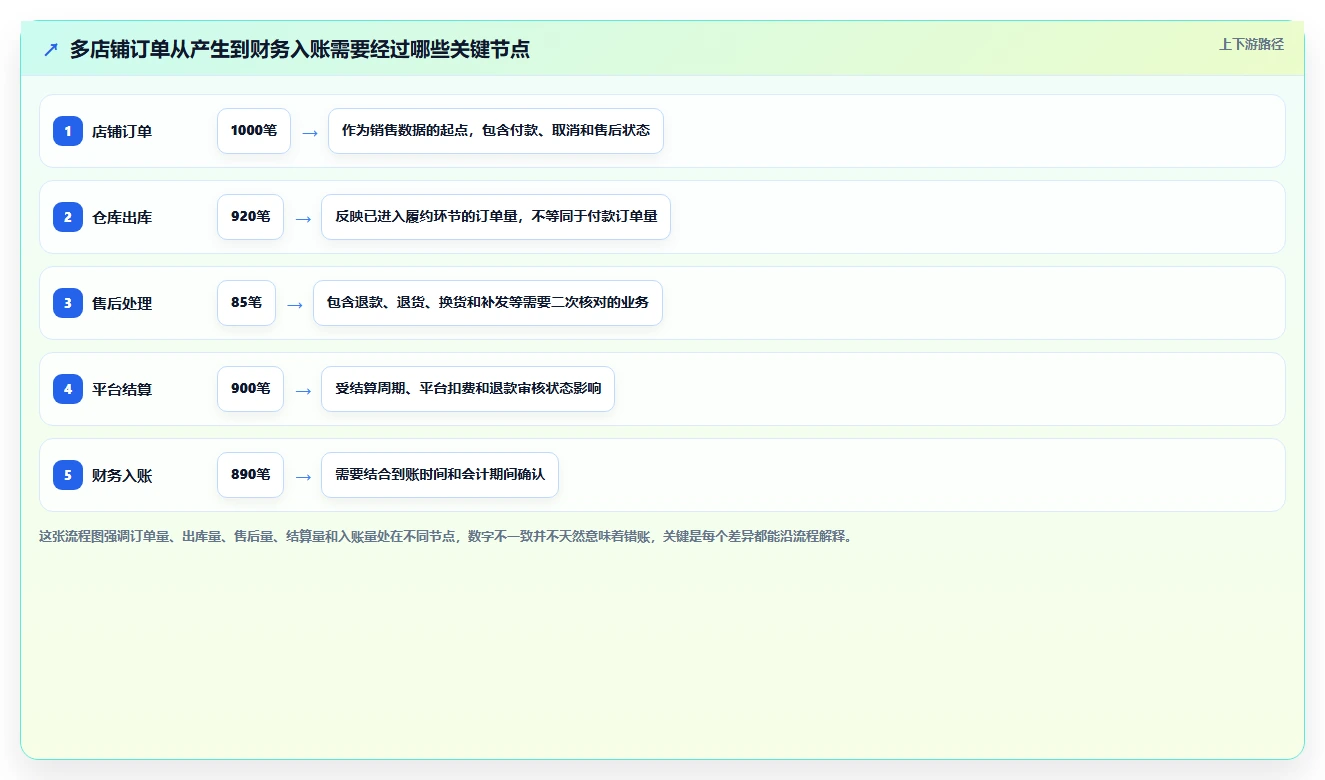Click description 需要结合到账时间和会计期间确认
The image size is (1325, 780).
click(440, 475)
